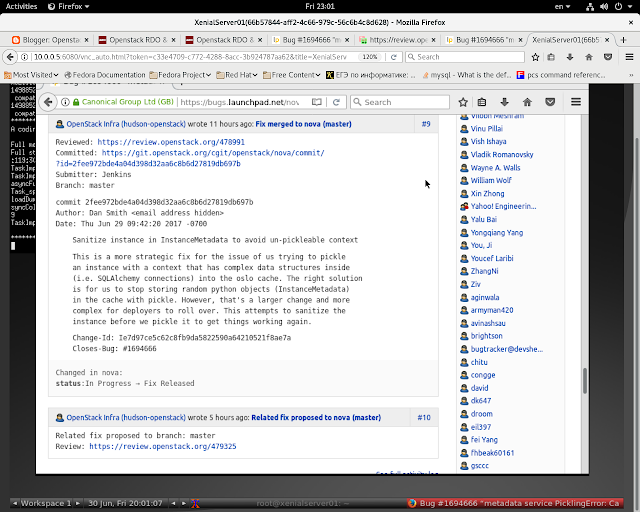The width and height of the screenshot is (640, 512).
Task: Click the inner page vertical scrollbar thumb
Action: pyautogui.click(x=584, y=381)
